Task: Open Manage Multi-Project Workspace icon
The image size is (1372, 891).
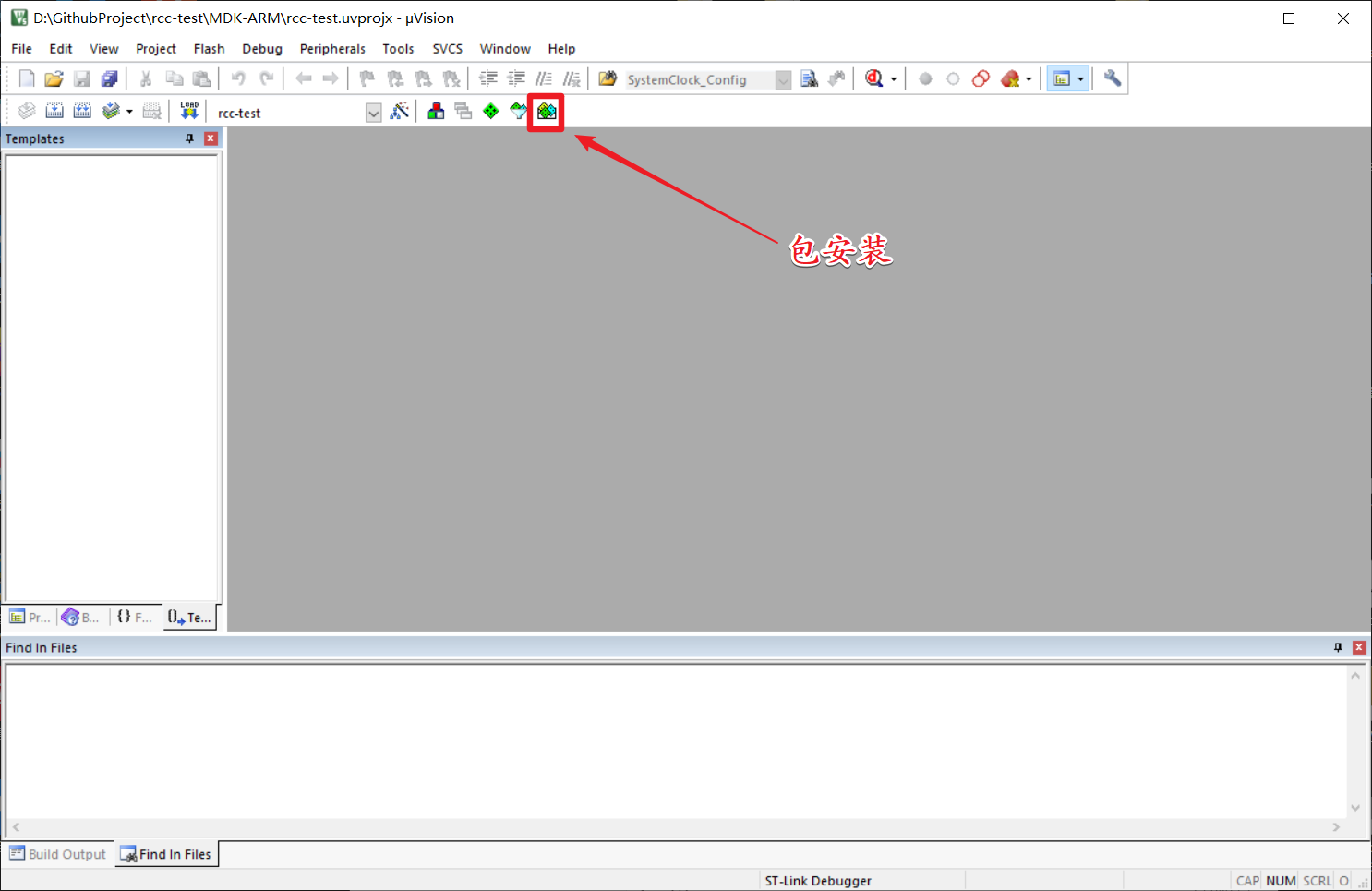Action: [x=463, y=112]
